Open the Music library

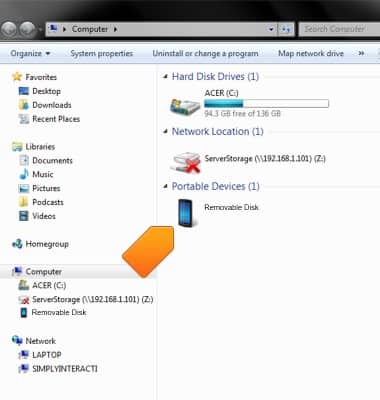coord(43,174)
